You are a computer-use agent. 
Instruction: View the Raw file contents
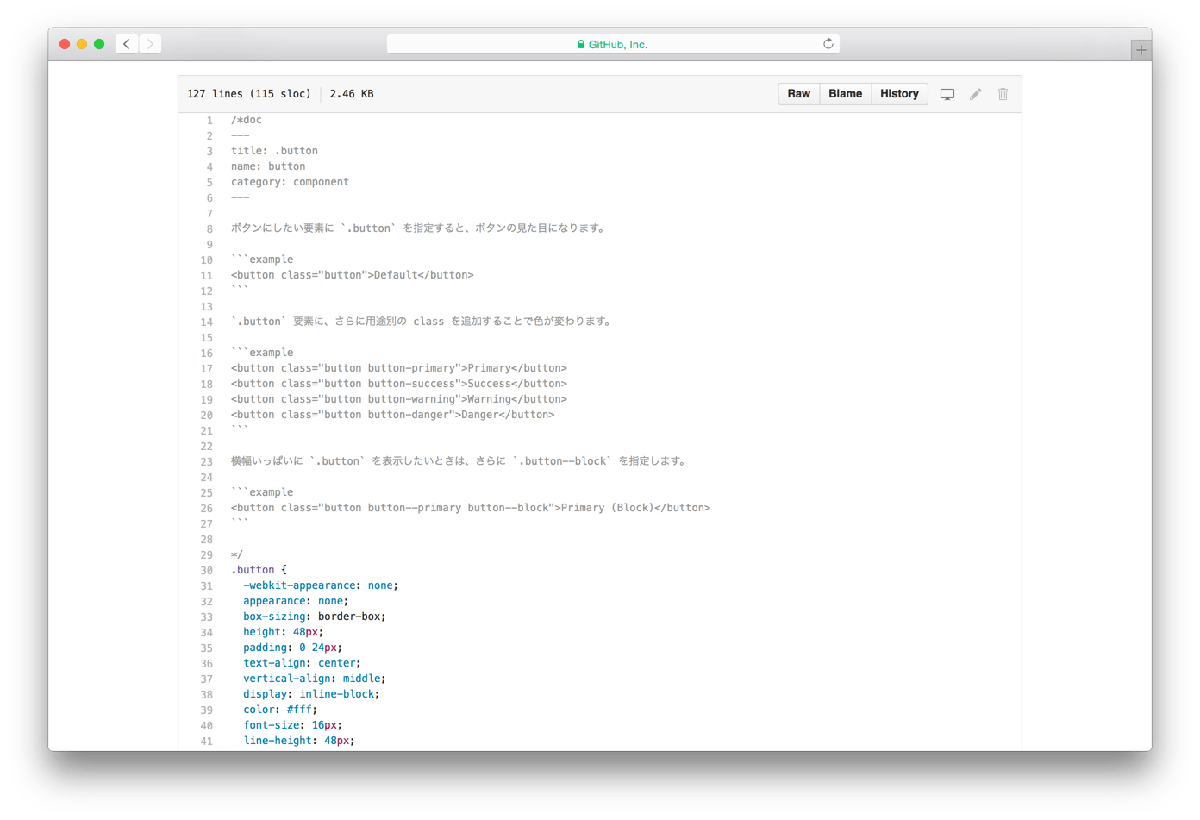point(798,94)
